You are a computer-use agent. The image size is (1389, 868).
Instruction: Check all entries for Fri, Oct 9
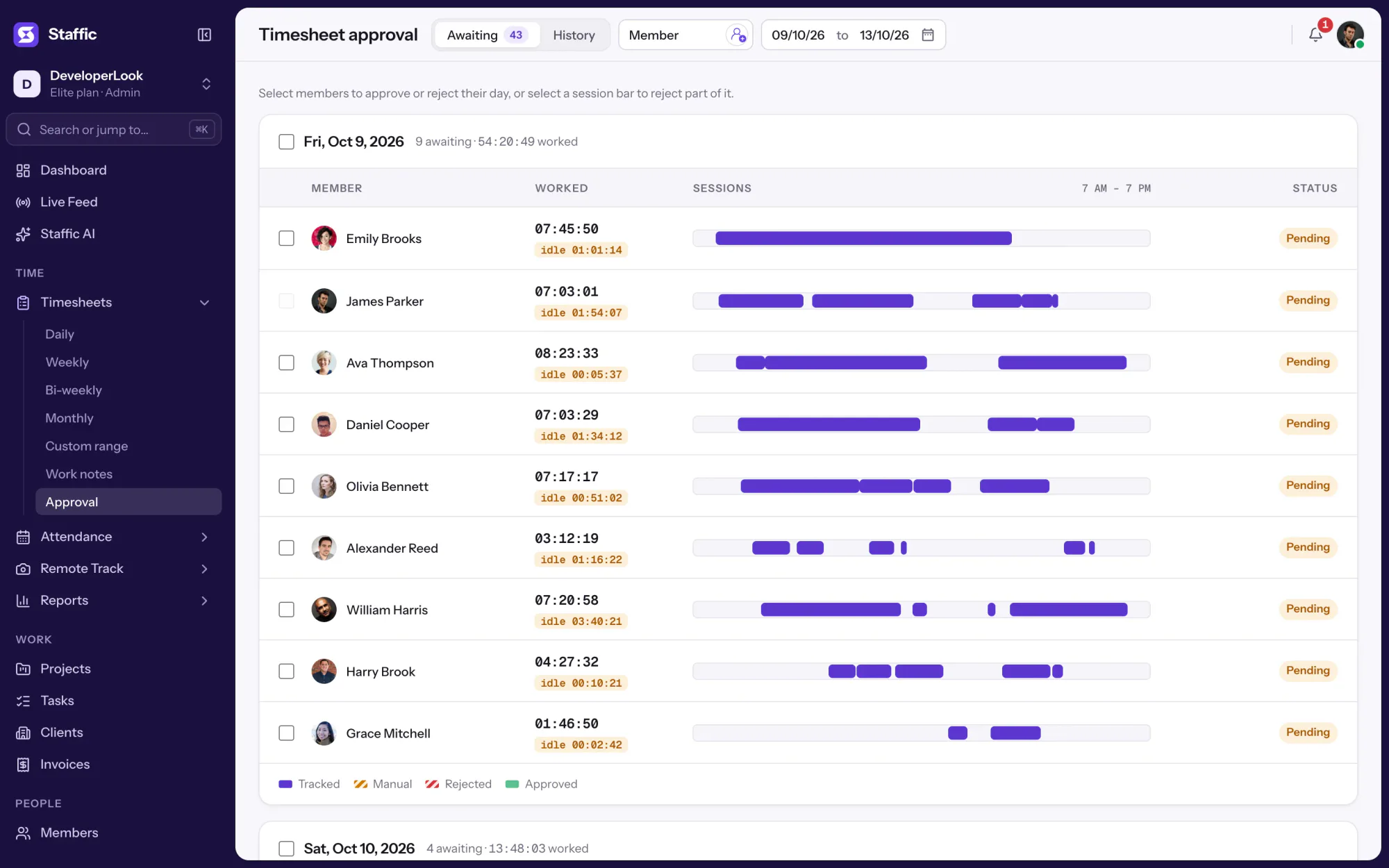point(286,142)
